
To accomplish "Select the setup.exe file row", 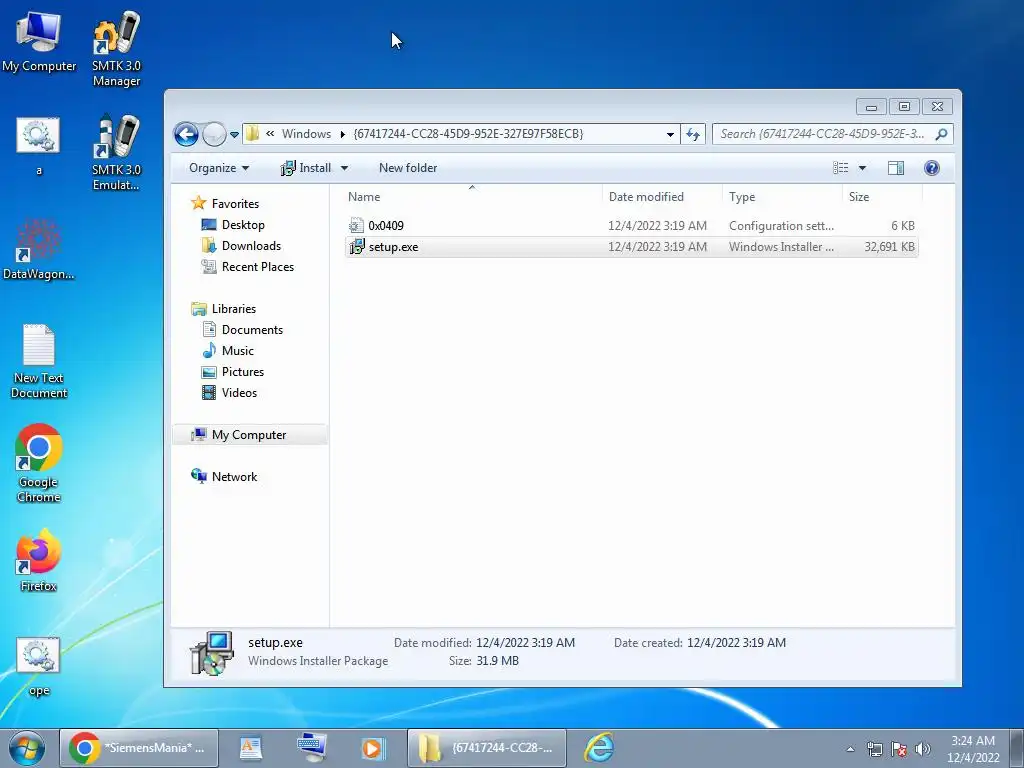I will [x=631, y=247].
